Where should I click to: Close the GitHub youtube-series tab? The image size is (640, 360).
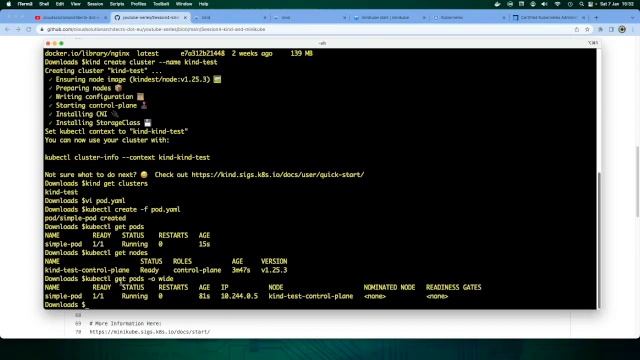tap(185, 18)
